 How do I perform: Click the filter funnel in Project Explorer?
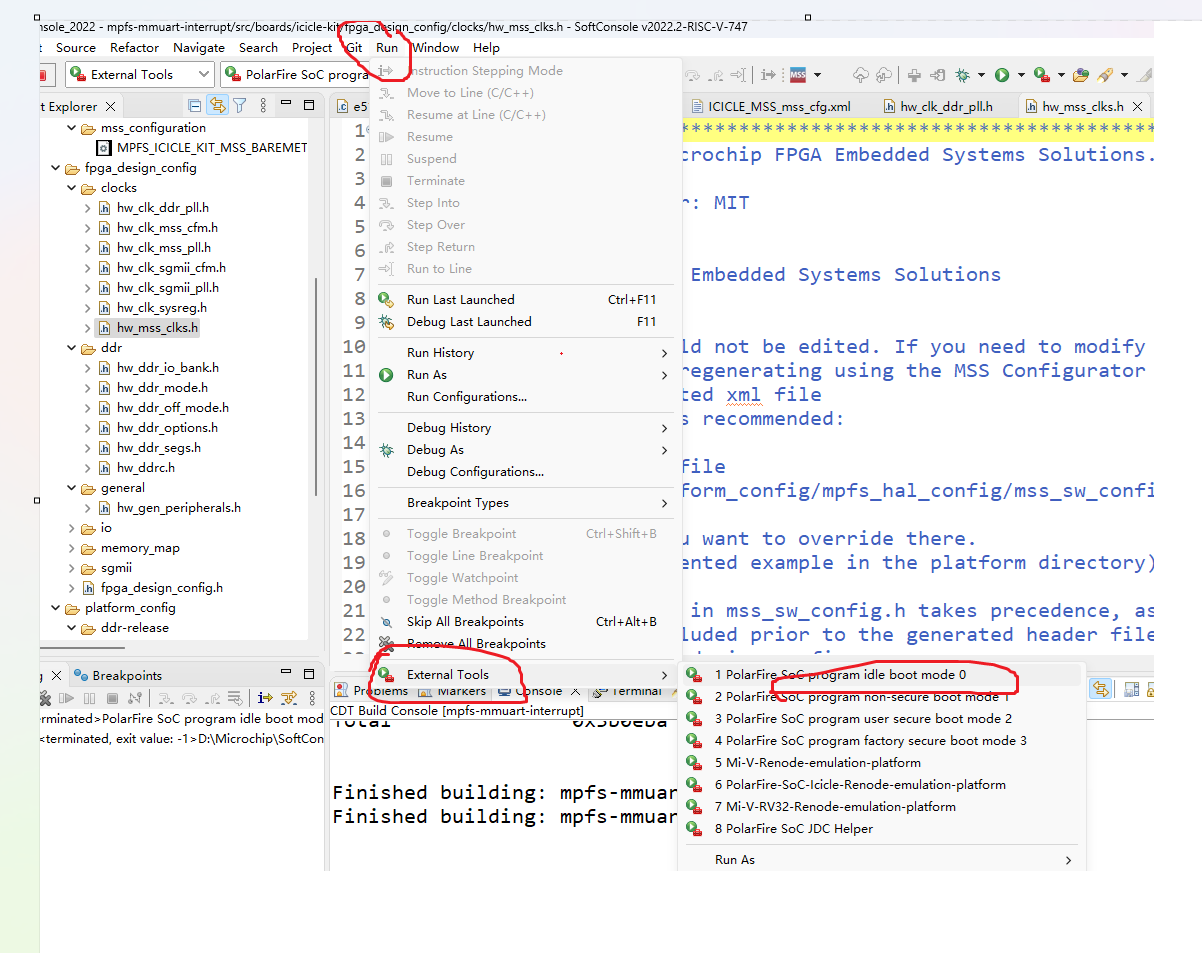[x=240, y=106]
